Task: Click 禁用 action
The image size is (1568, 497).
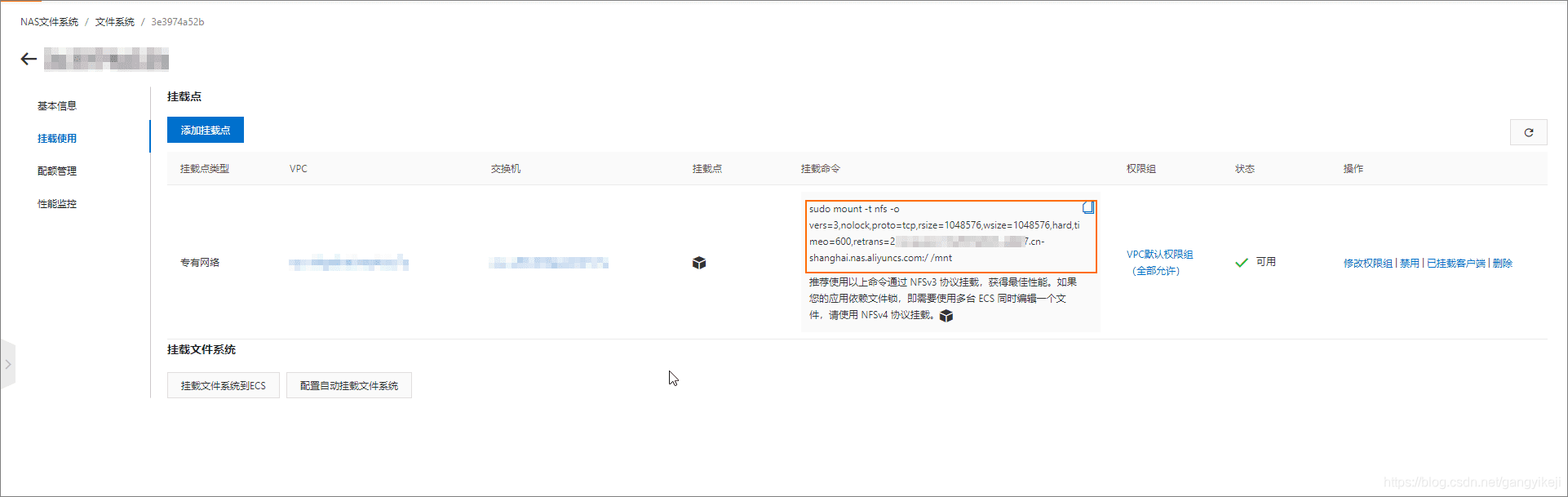Action: point(1410,263)
